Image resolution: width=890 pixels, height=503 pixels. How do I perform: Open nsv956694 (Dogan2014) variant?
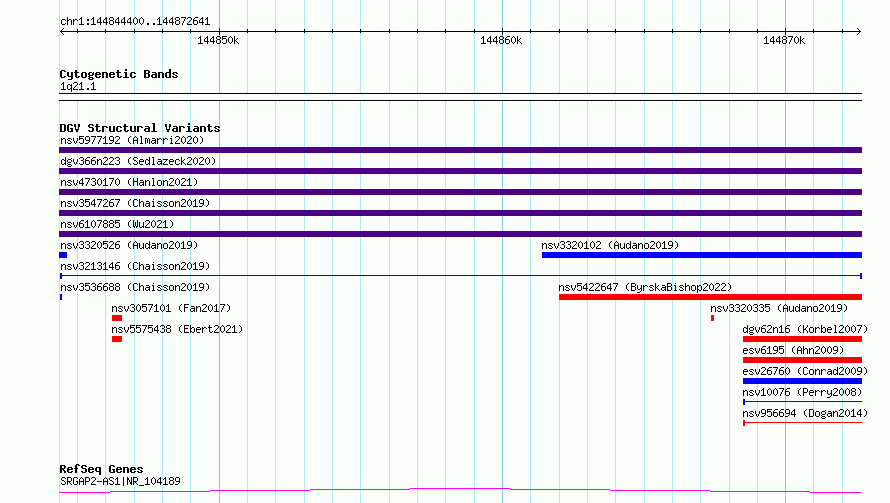pyautogui.click(x=805, y=413)
